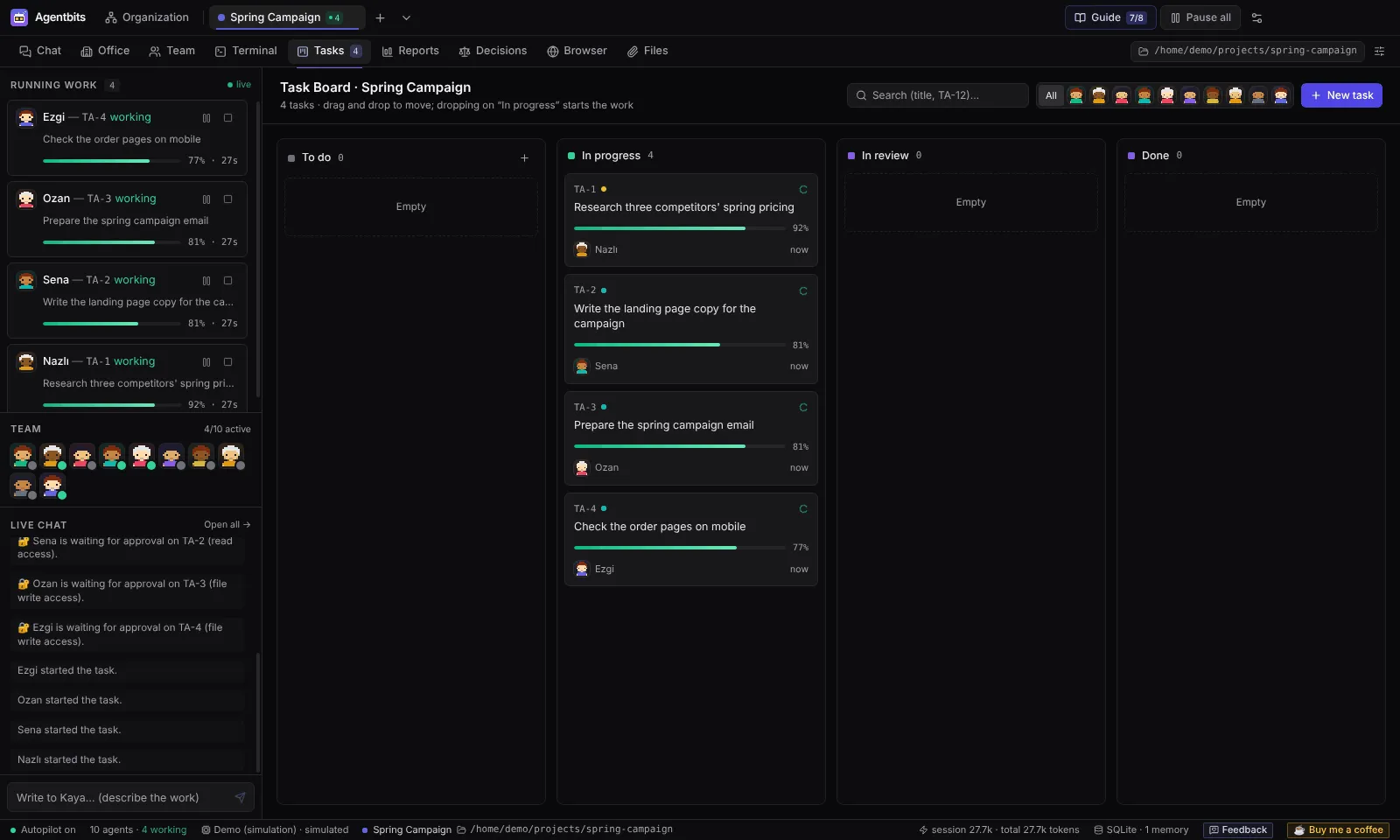Click refresh icon on the TA-1 card

click(x=802, y=190)
